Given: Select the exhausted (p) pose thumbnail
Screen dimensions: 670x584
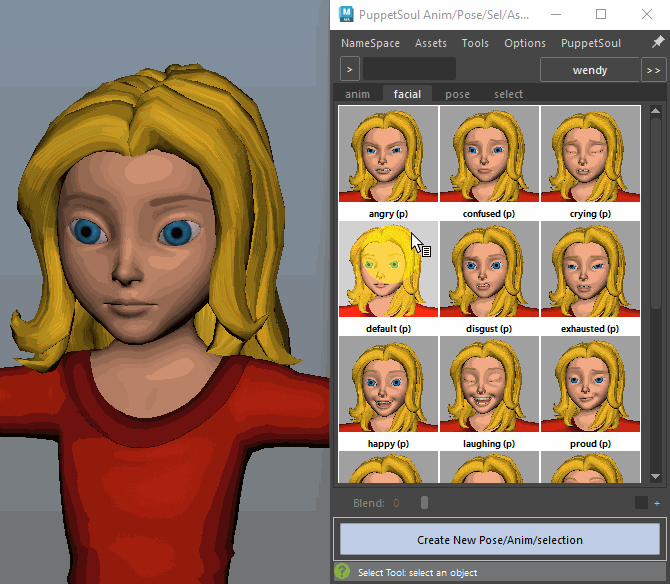Looking at the screenshot, I should [x=590, y=269].
